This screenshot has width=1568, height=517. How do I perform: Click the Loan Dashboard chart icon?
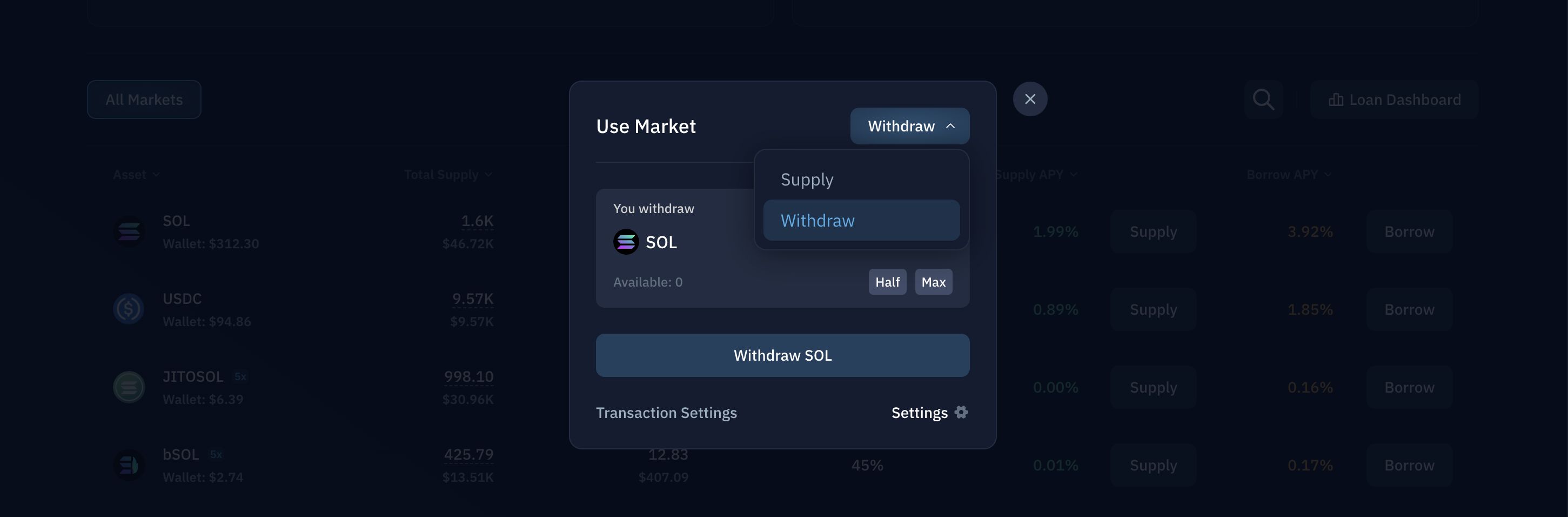coord(1336,100)
